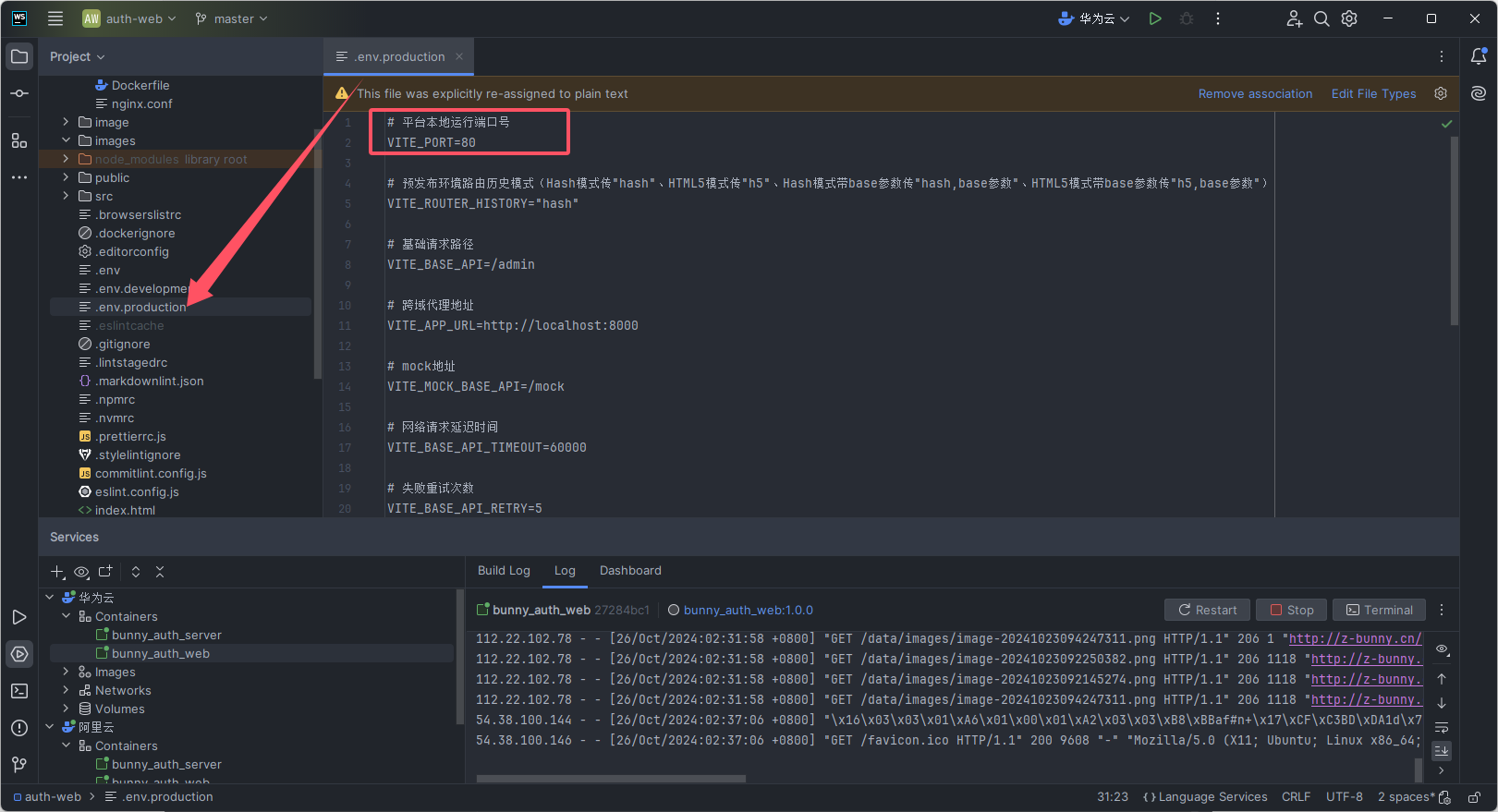Image resolution: width=1498 pixels, height=812 pixels.
Task: Add a service with plus icon
Action: tap(57, 572)
